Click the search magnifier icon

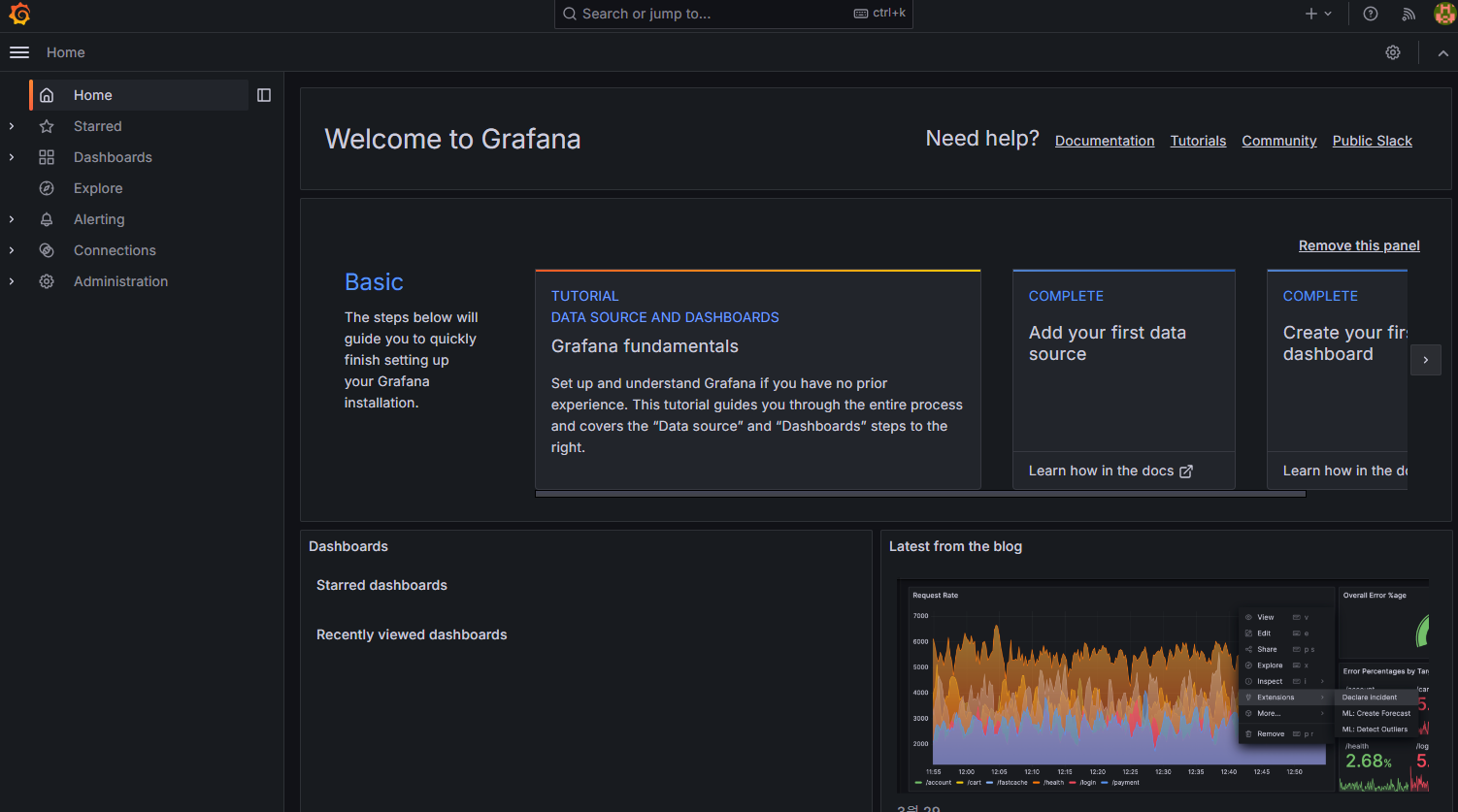[x=570, y=14]
